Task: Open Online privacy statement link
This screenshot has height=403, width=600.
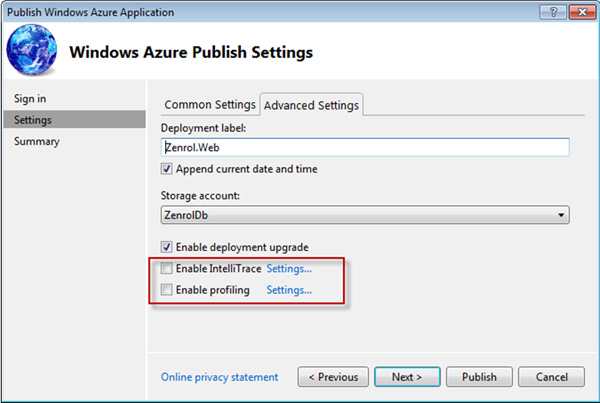Action: point(219,377)
